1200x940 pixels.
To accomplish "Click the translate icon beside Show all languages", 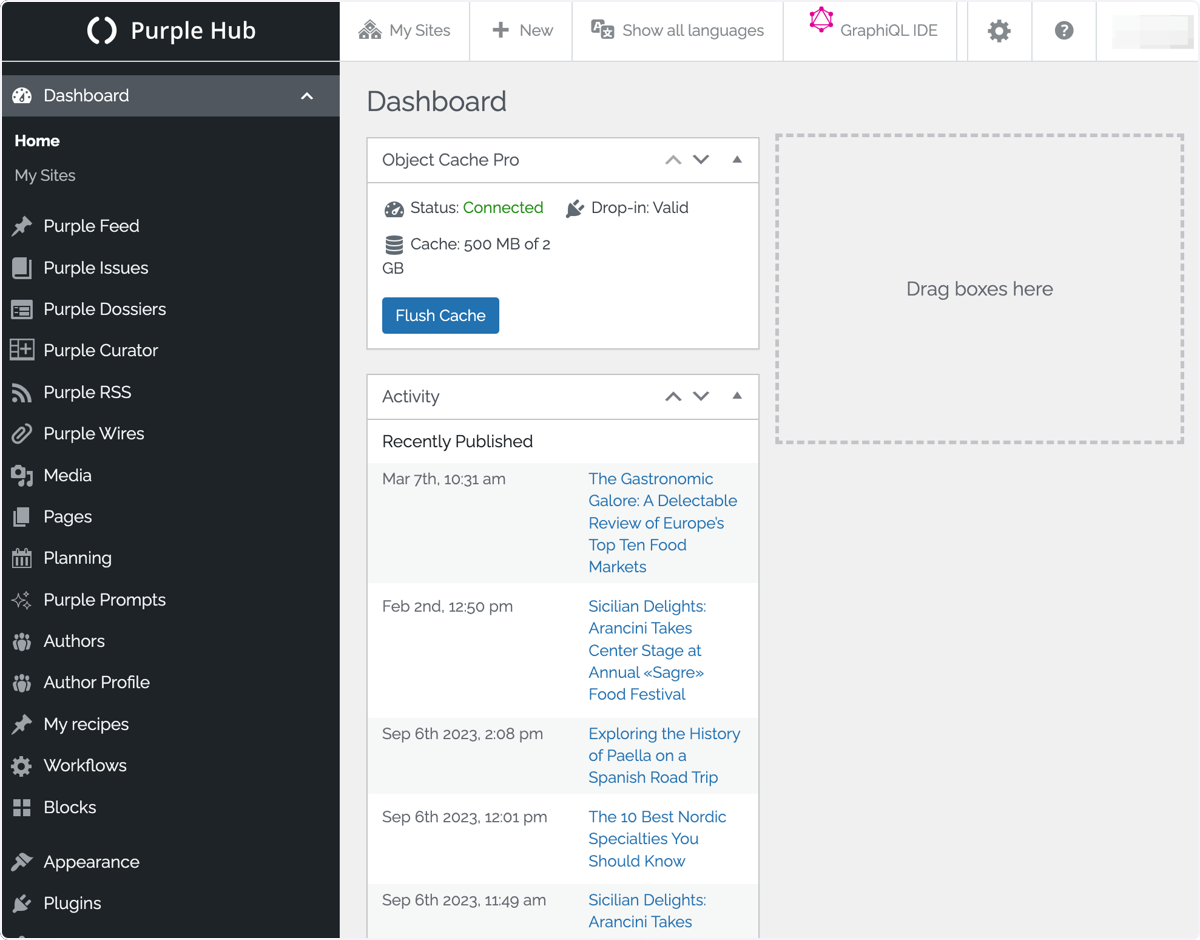I will pyautogui.click(x=602, y=29).
